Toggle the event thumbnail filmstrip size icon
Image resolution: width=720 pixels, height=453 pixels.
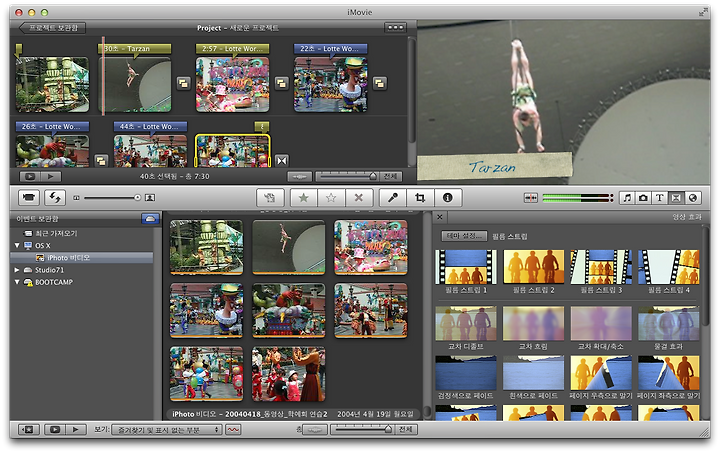click(150, 198)
